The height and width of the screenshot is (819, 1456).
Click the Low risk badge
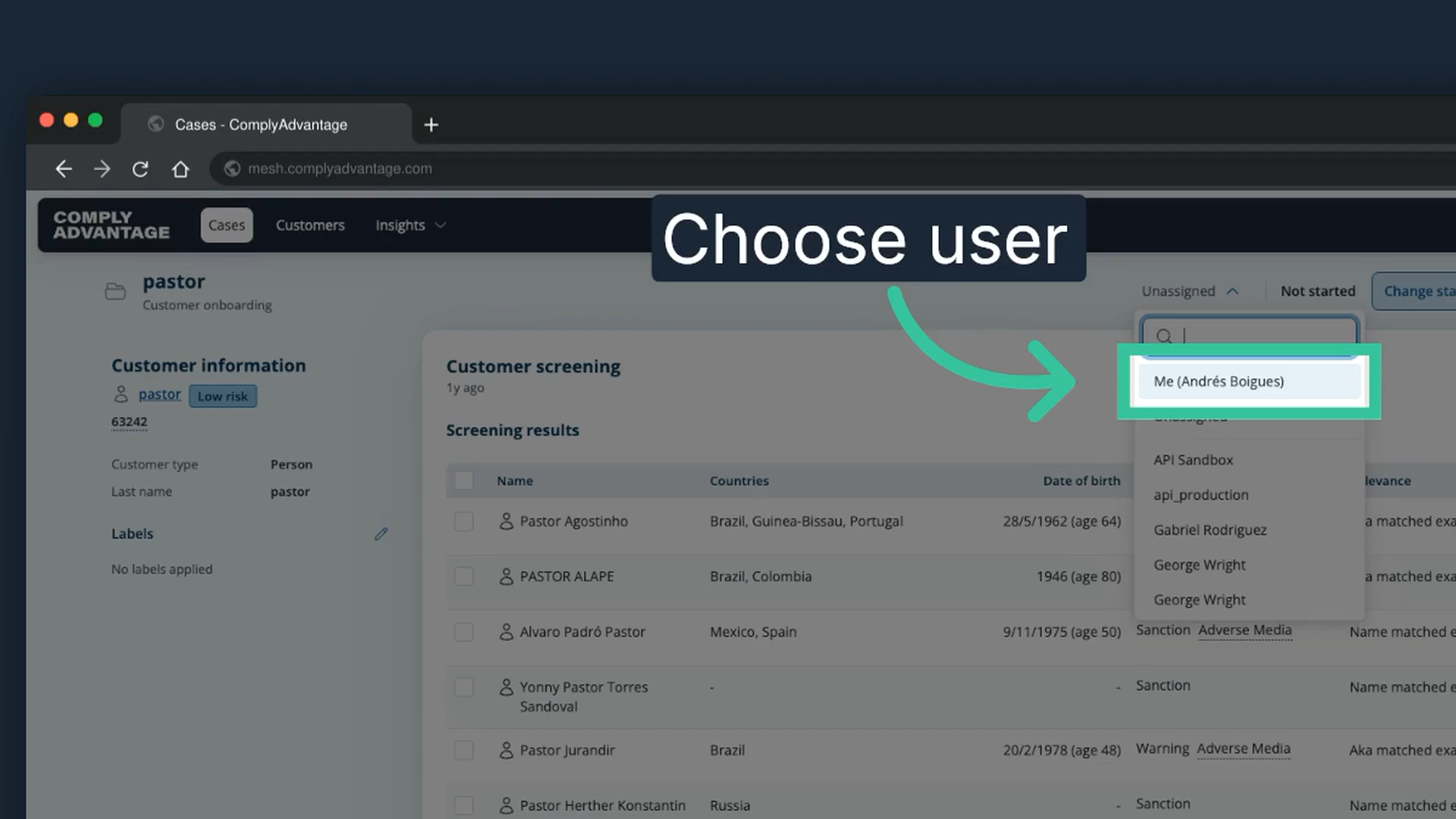coord(223,396)
